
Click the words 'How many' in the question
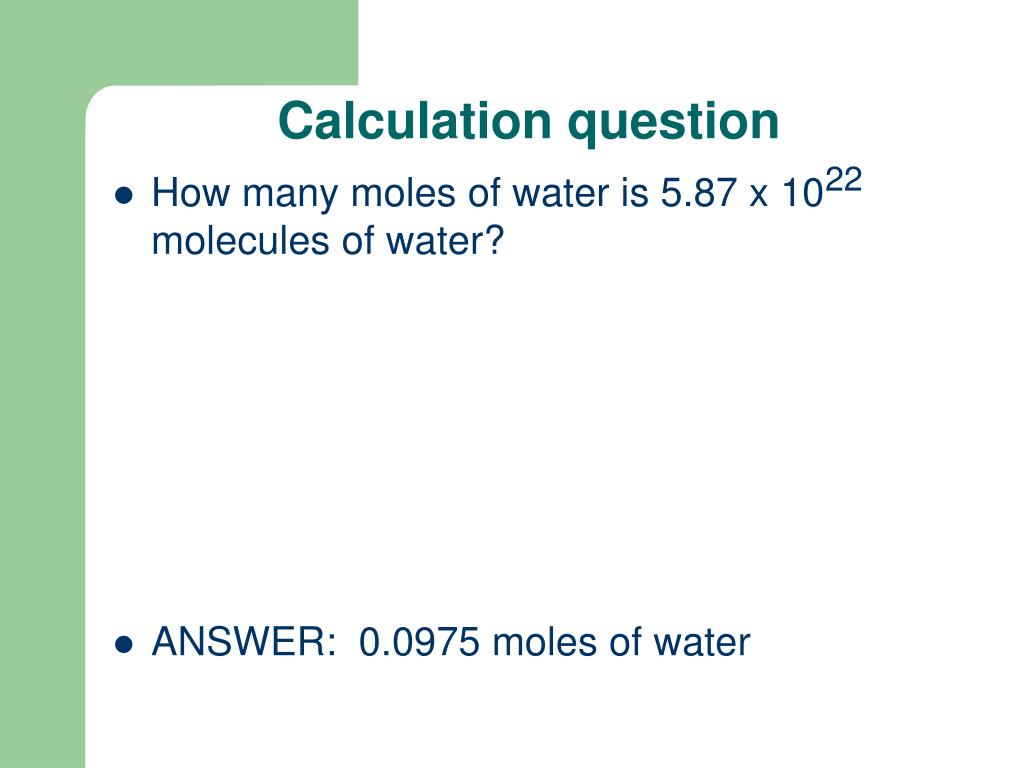click(x=245, y=194)
